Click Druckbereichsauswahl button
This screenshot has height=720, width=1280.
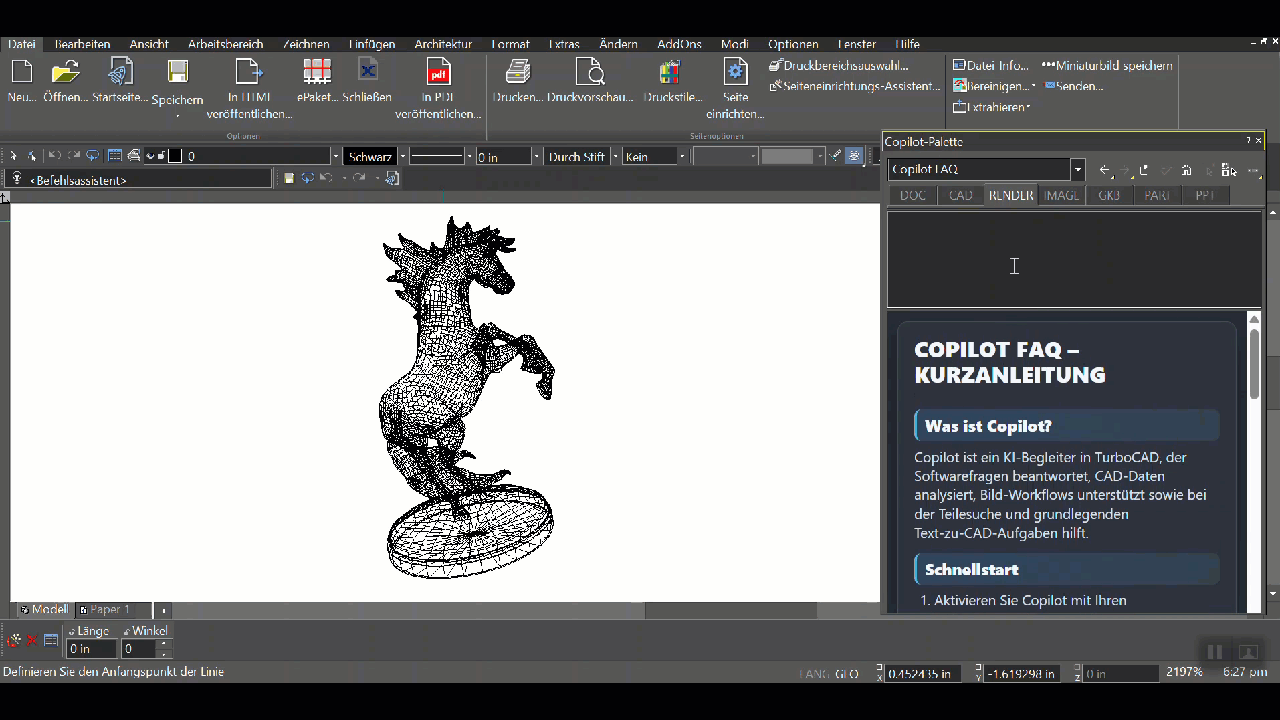(x=838, y=65)
